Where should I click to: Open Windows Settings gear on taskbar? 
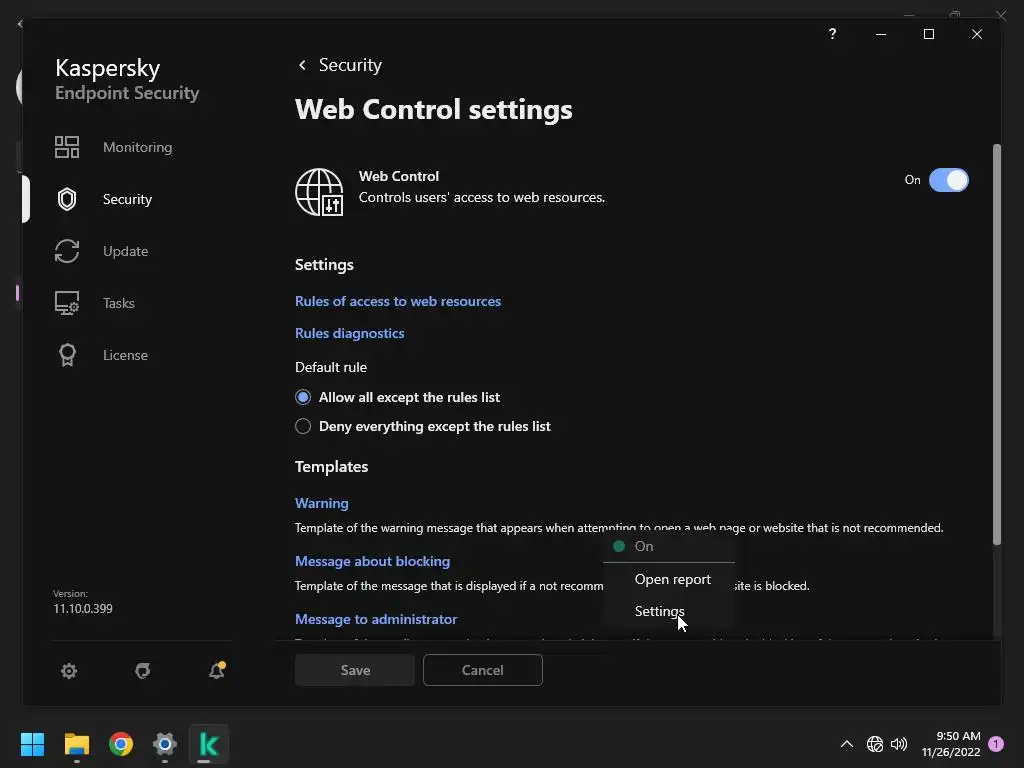point(165,744)
